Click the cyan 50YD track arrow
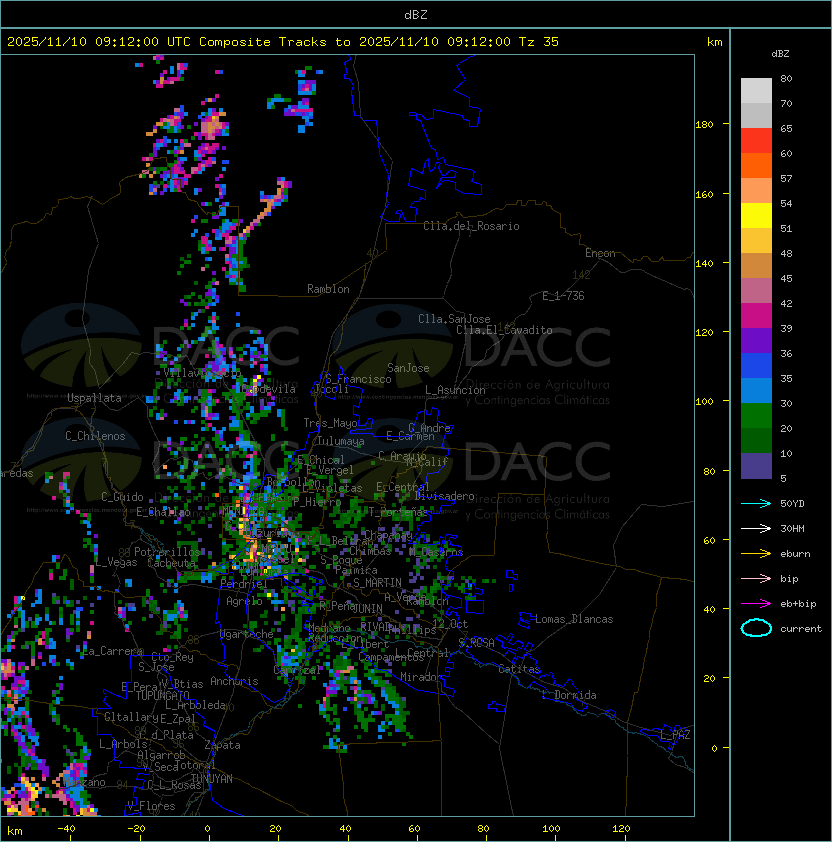 (x=756, y=503)
